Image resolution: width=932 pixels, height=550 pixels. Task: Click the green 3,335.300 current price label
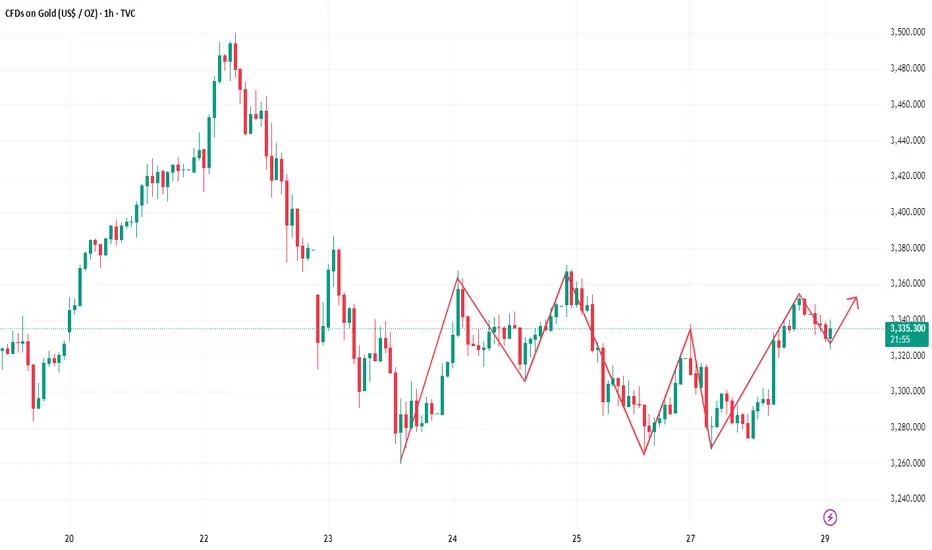click(908, 328)
